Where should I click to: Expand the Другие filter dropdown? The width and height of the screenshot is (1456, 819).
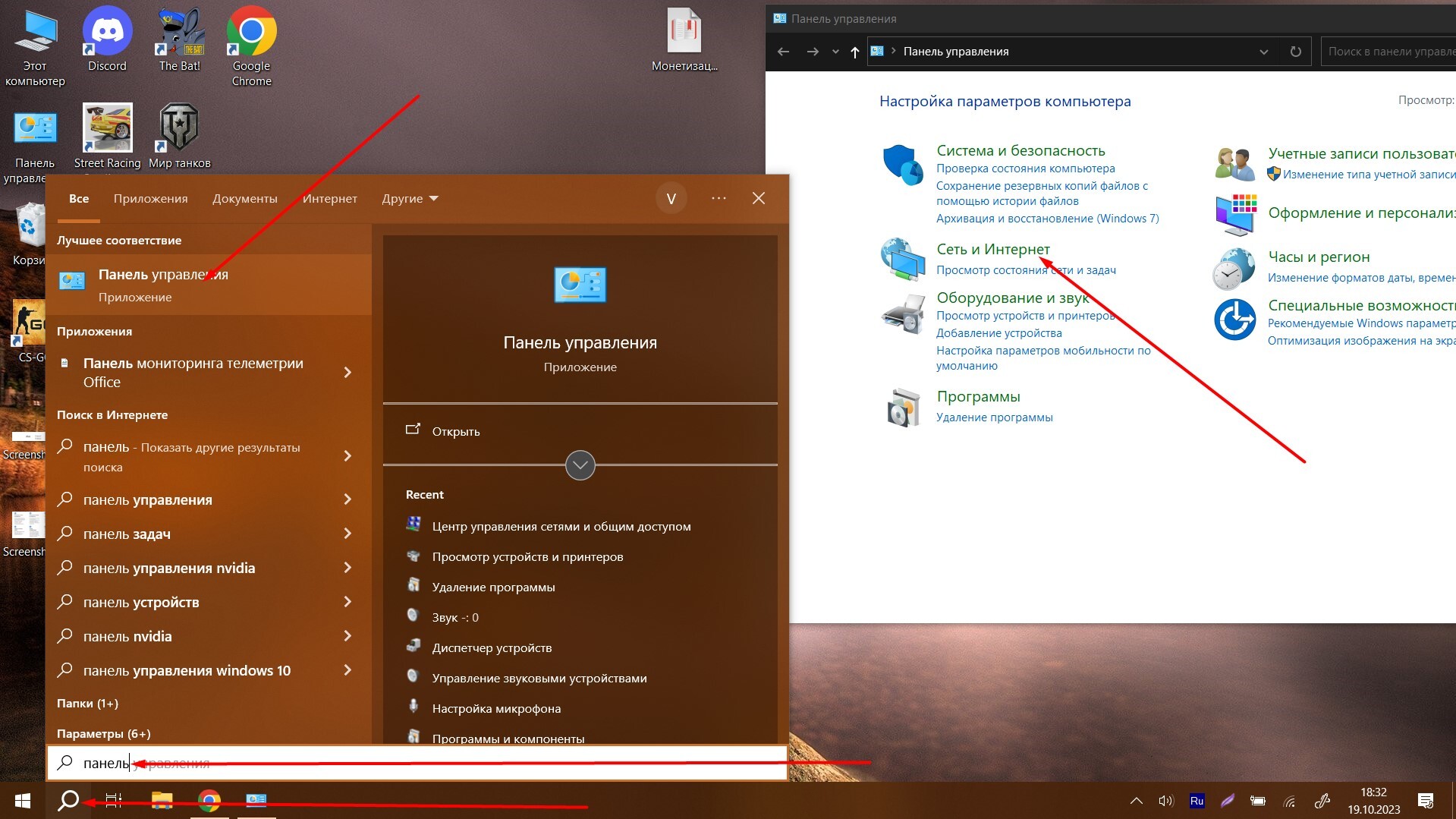[x=410, y=199]
